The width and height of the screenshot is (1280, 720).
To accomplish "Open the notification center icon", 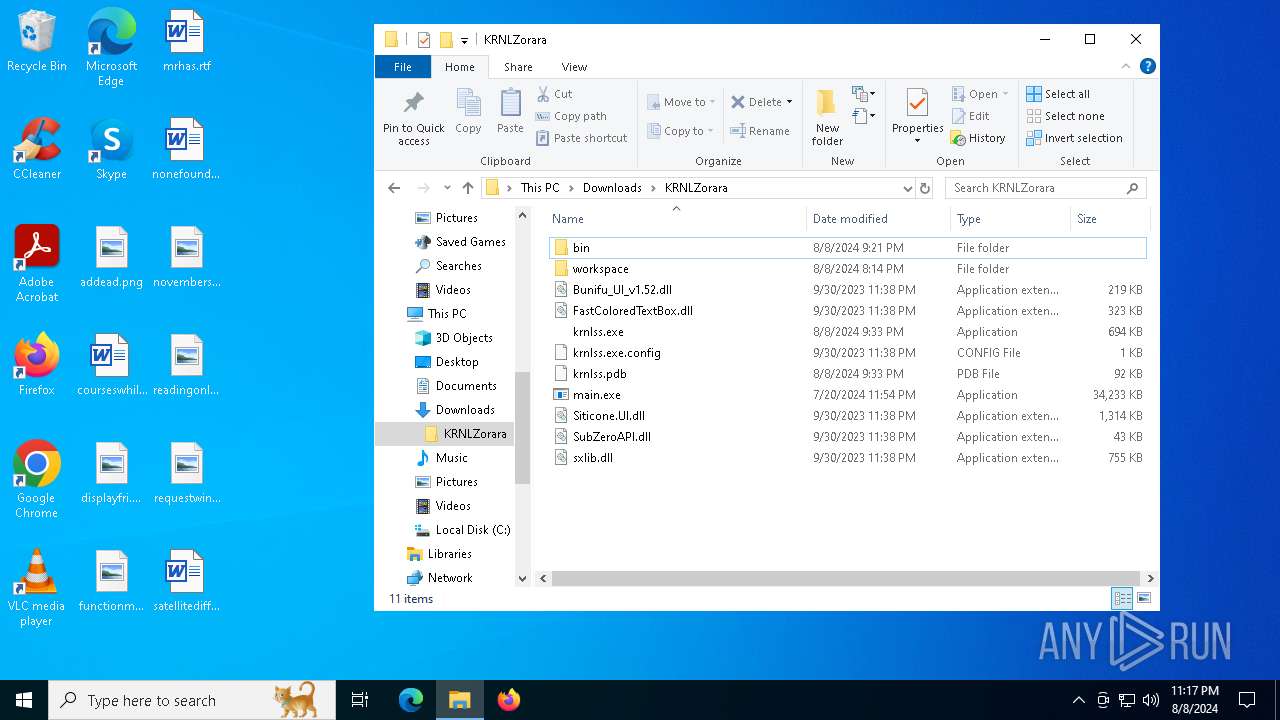I will [x=1247, y=700].
